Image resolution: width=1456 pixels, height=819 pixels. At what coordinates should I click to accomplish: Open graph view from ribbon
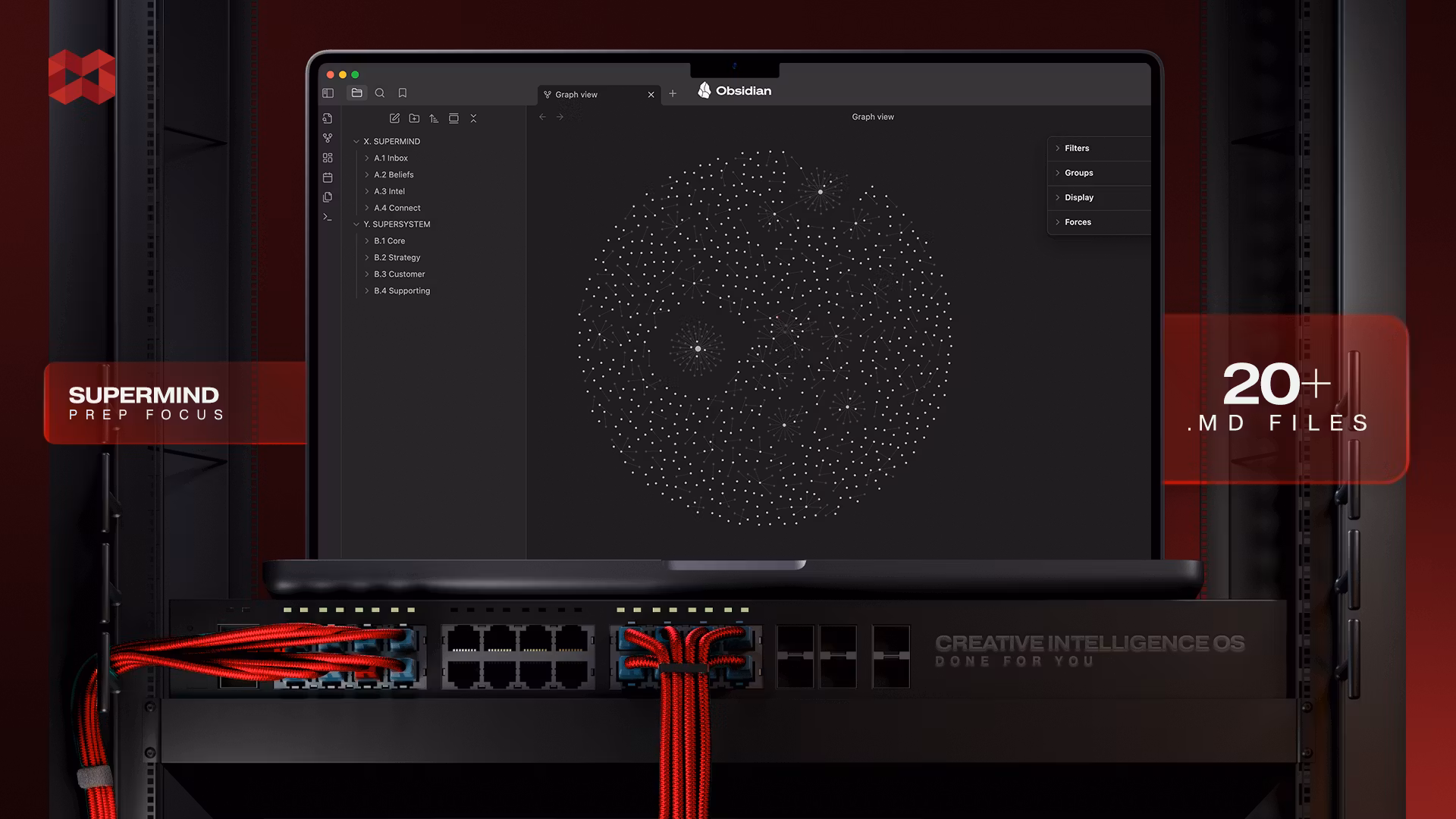tap(328, 138)
